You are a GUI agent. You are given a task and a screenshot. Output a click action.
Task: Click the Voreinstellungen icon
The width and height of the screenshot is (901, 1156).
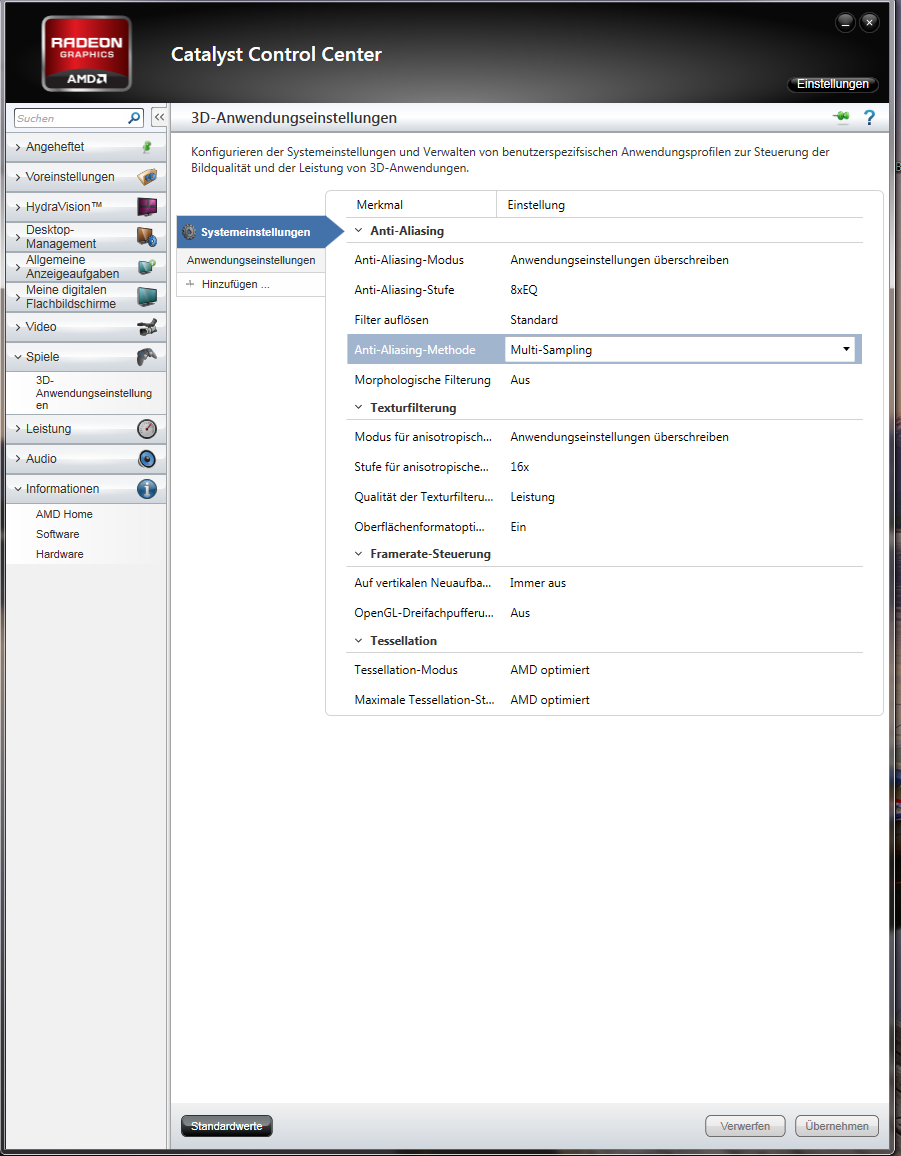pyautogui.click(x=147, y=177)
